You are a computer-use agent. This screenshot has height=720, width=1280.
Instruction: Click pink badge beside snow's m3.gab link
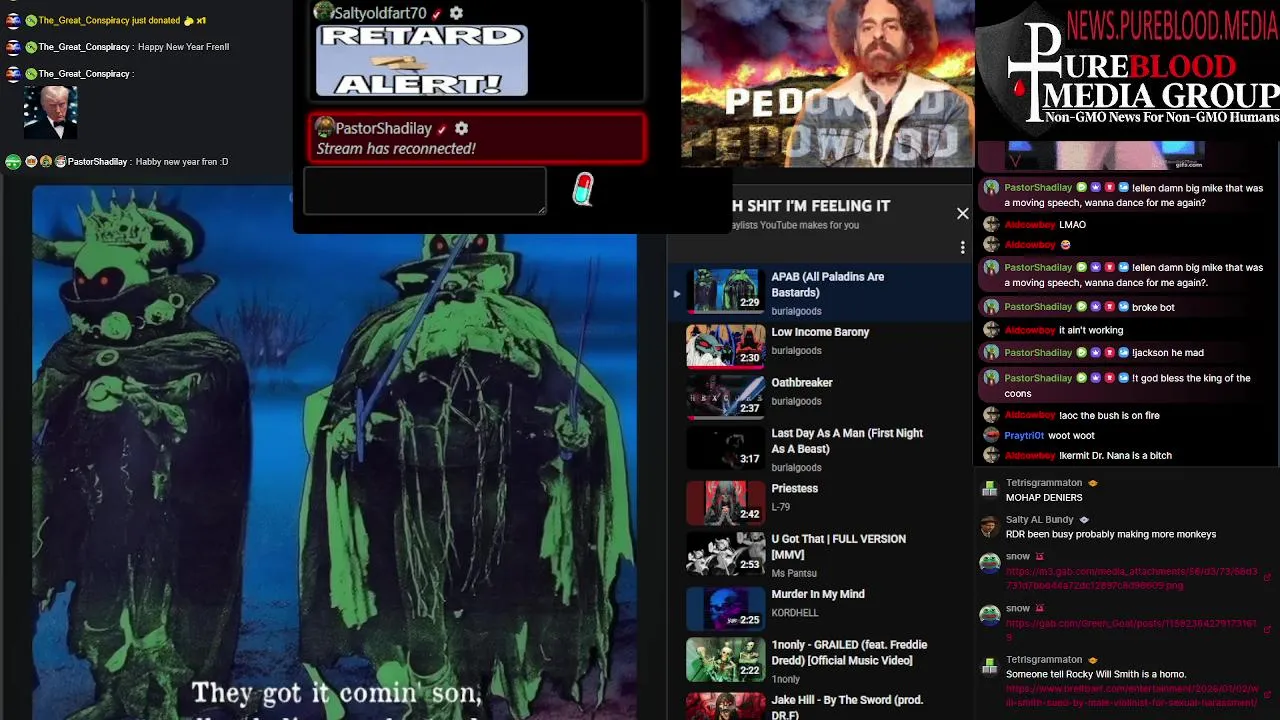(1040, 557)
